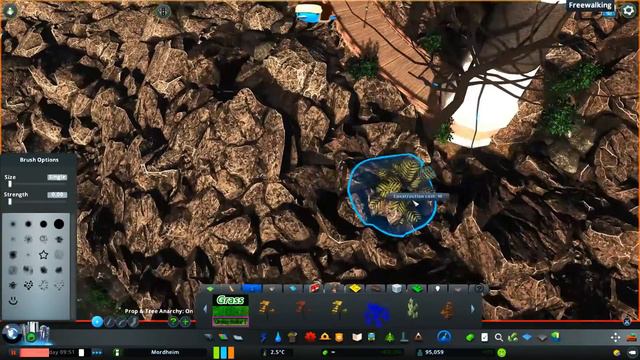Screen dimensions: 640x360
Task: Select the highlighted blue landscaping tab
Action: click(x=251, y=289)
